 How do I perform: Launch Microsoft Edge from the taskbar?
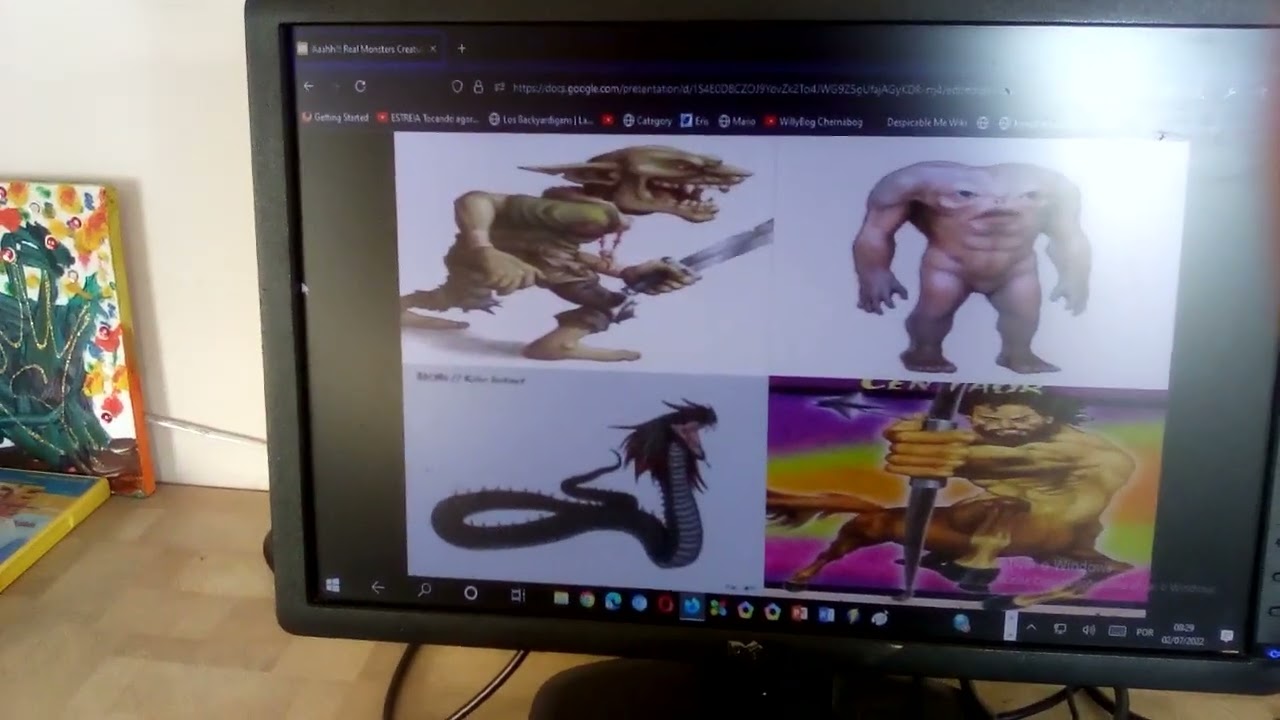click(x=613, y=601)
